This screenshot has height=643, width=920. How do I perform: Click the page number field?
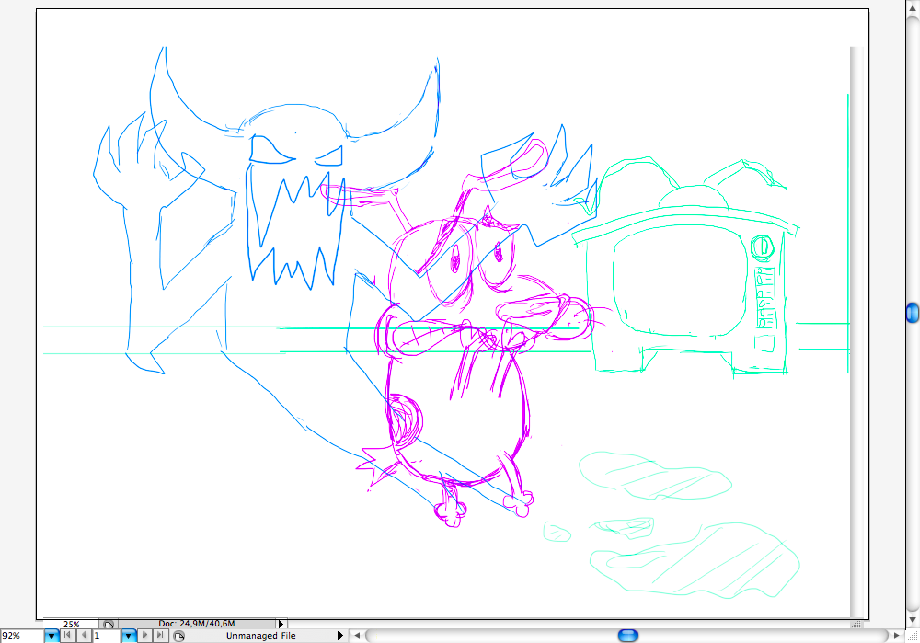(x=107, y=636)
